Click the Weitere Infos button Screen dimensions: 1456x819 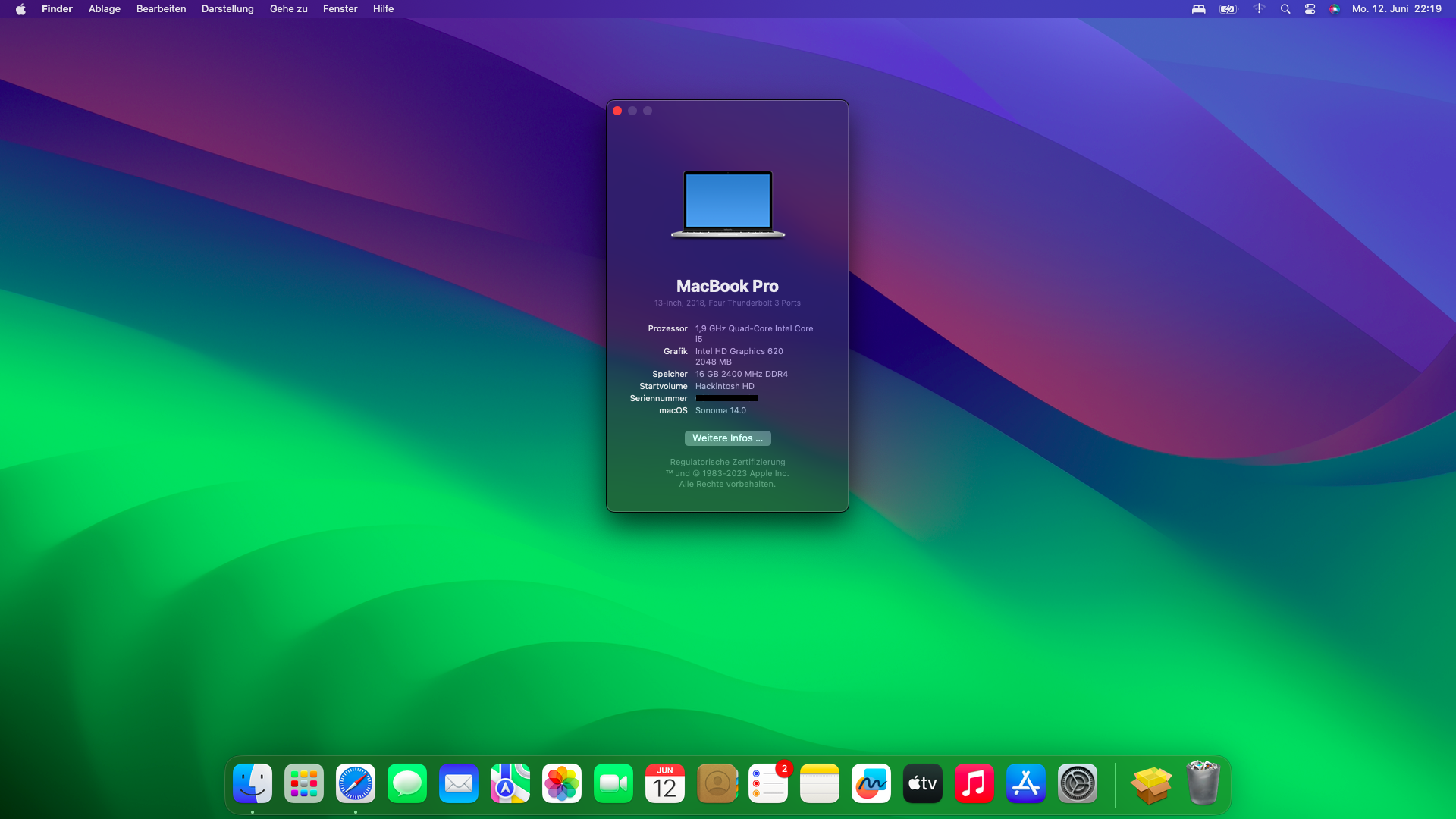point(727,438)
